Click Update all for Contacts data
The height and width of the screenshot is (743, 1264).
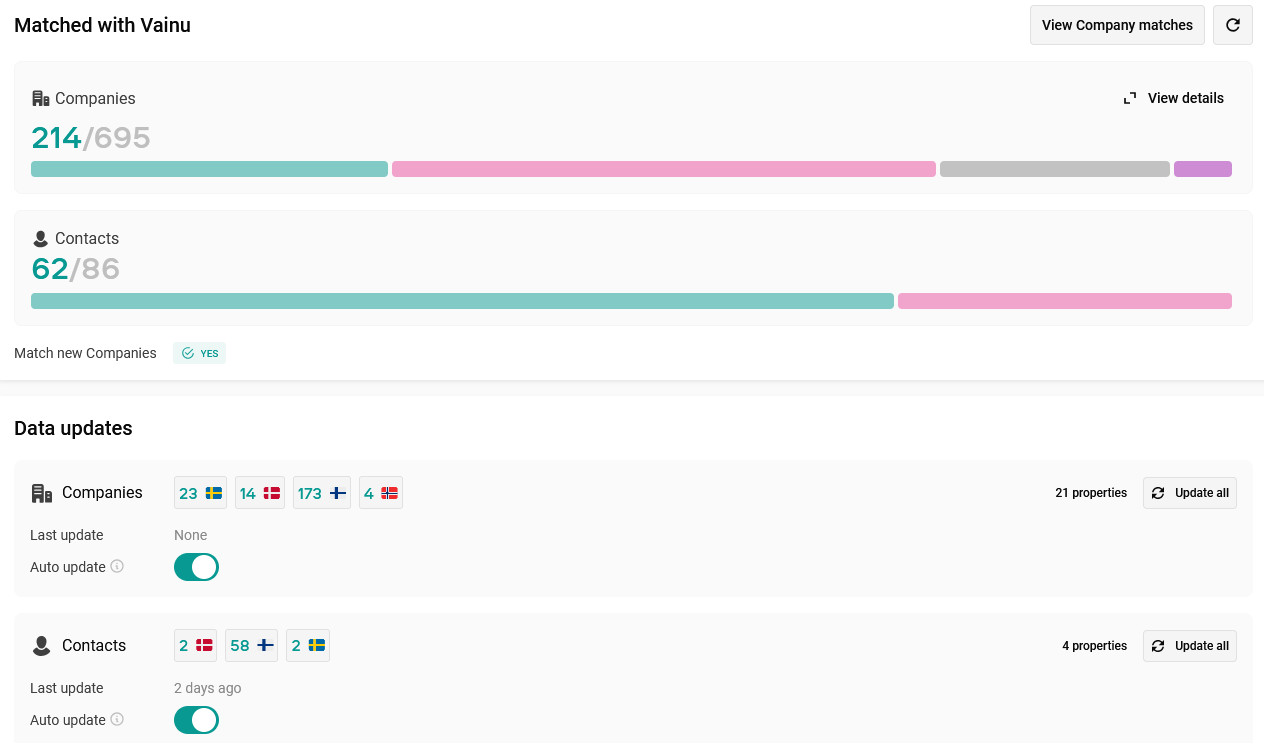1189,646
